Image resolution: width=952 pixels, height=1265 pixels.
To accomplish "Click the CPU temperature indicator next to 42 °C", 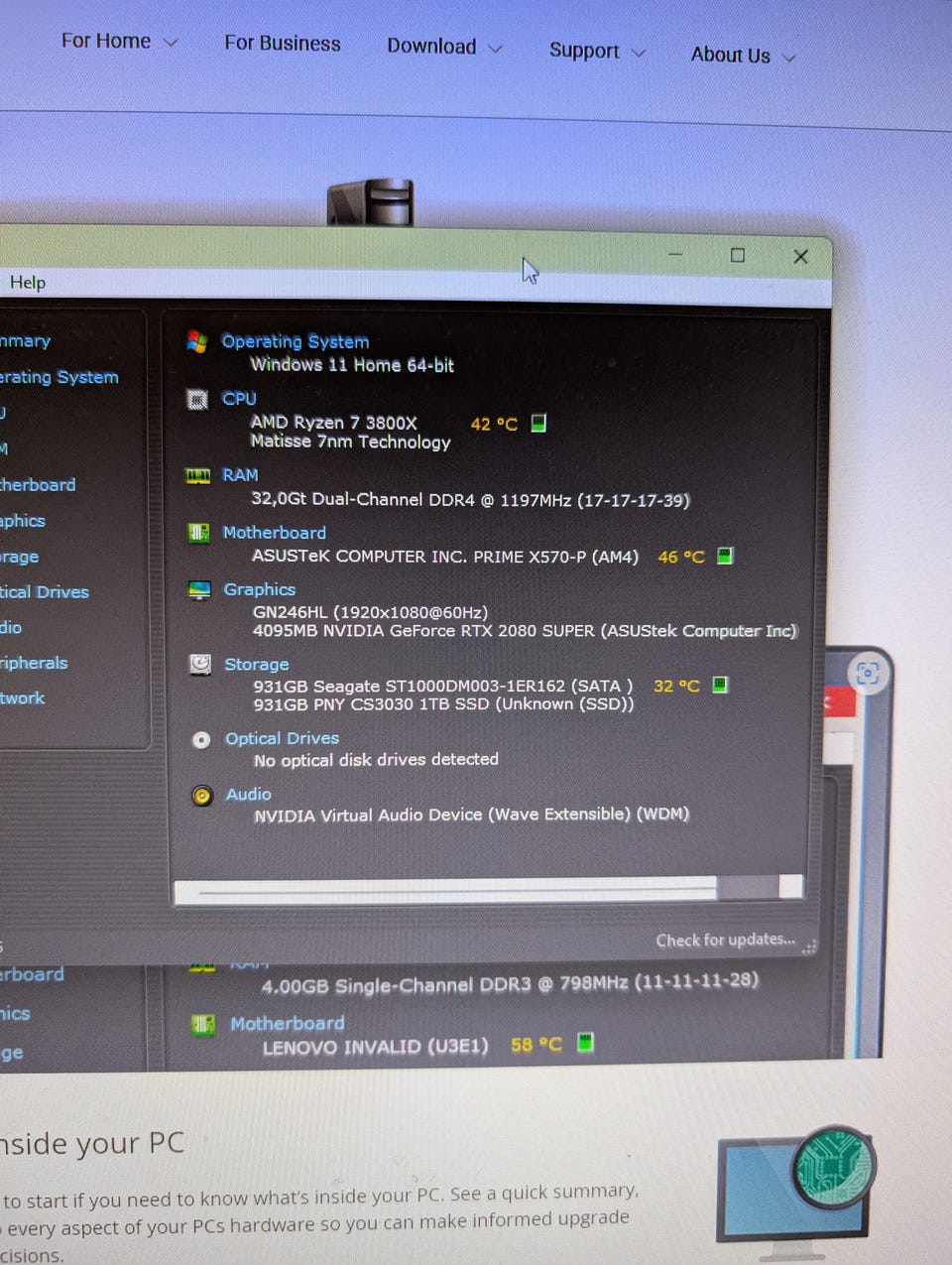I will pyautogui.click(x=538, y=423).
